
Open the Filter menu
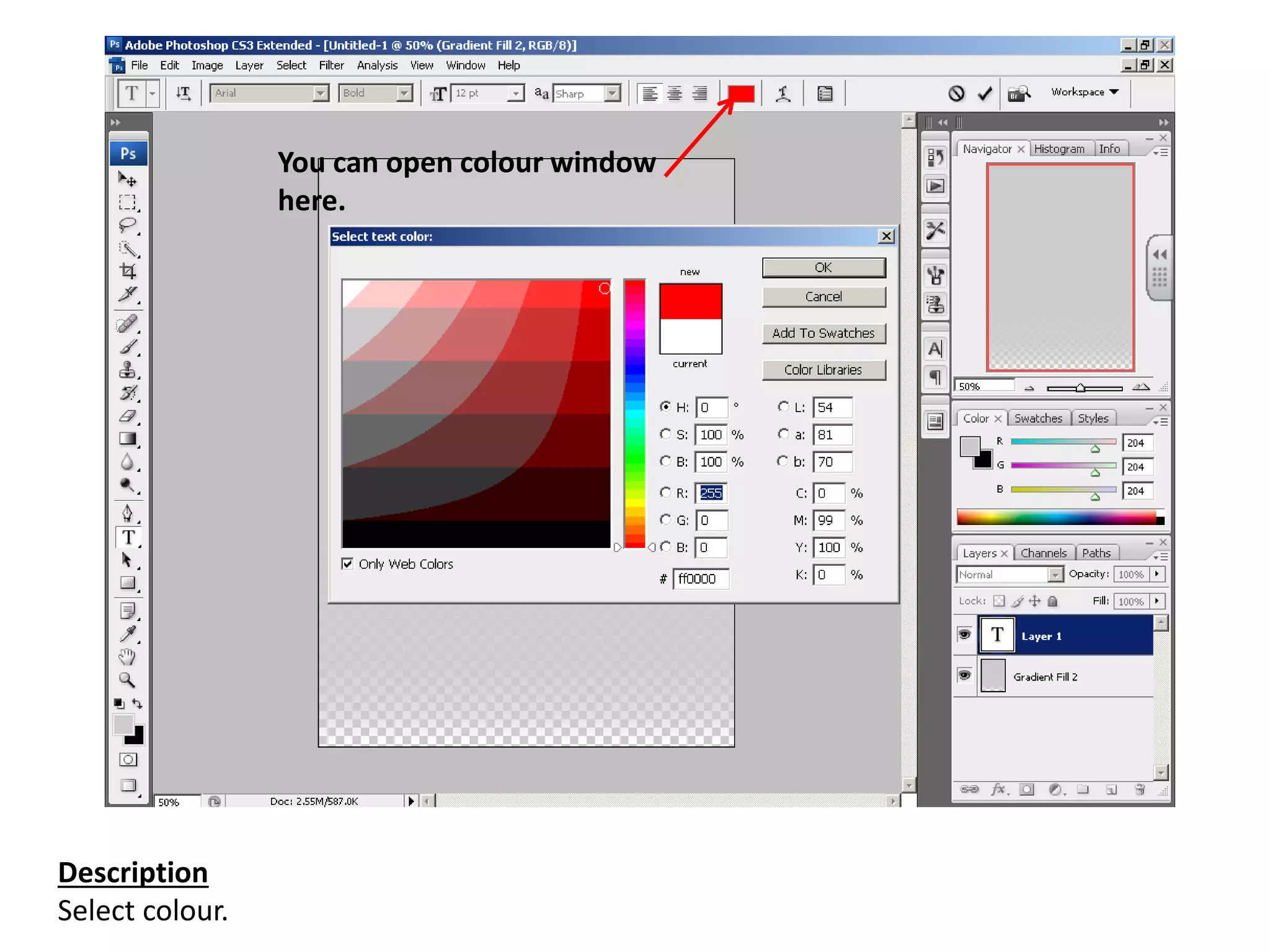(x=331, y=65)
